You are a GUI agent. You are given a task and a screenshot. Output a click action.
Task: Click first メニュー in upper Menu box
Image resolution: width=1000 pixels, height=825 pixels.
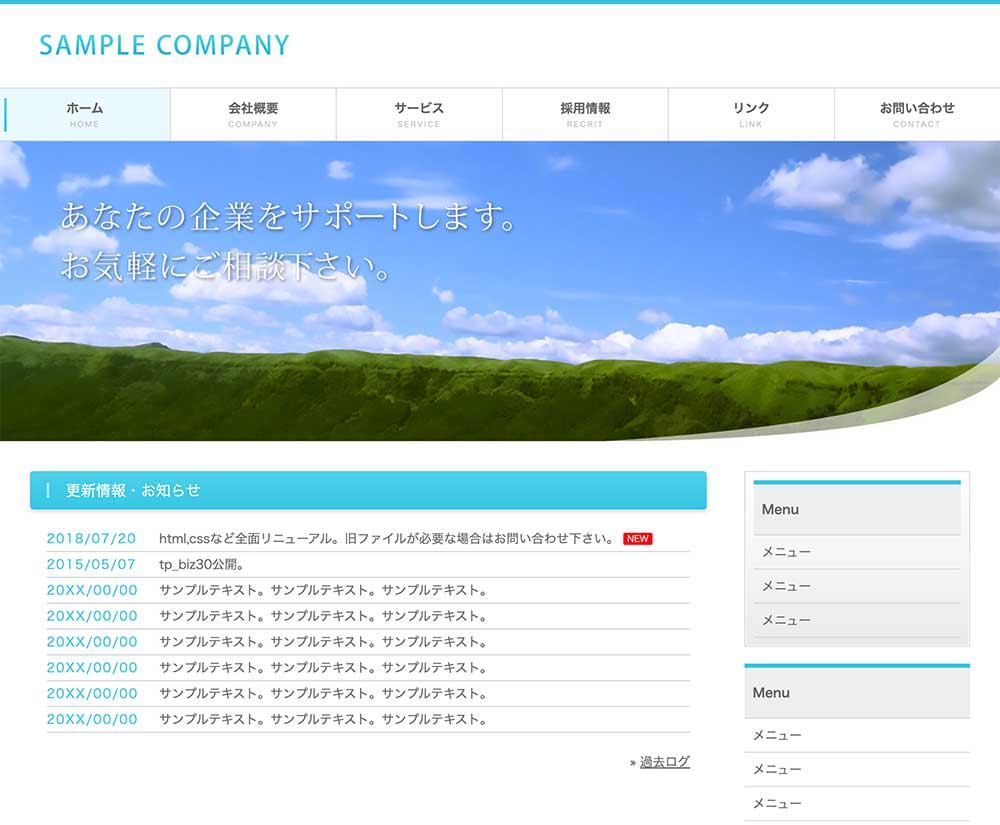pyautogui.click(x=857, y=552)
